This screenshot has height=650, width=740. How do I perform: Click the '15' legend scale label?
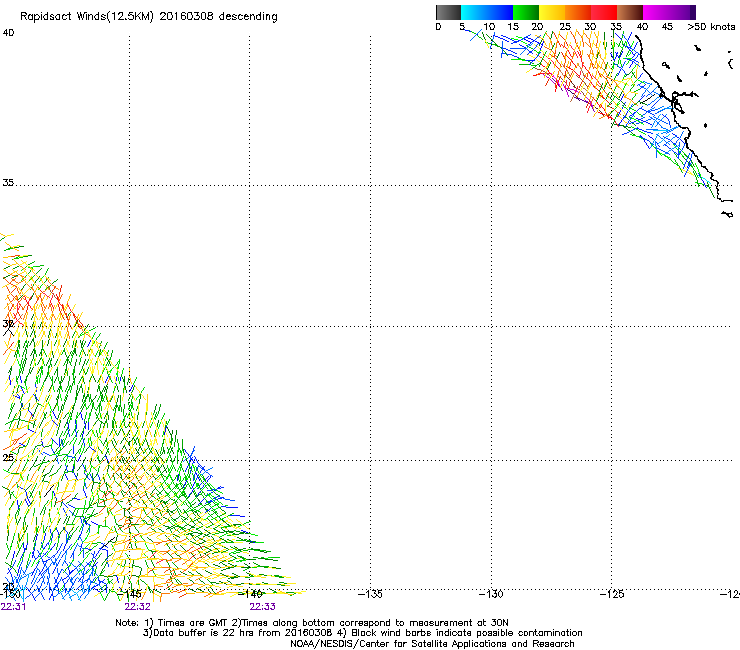513,27
